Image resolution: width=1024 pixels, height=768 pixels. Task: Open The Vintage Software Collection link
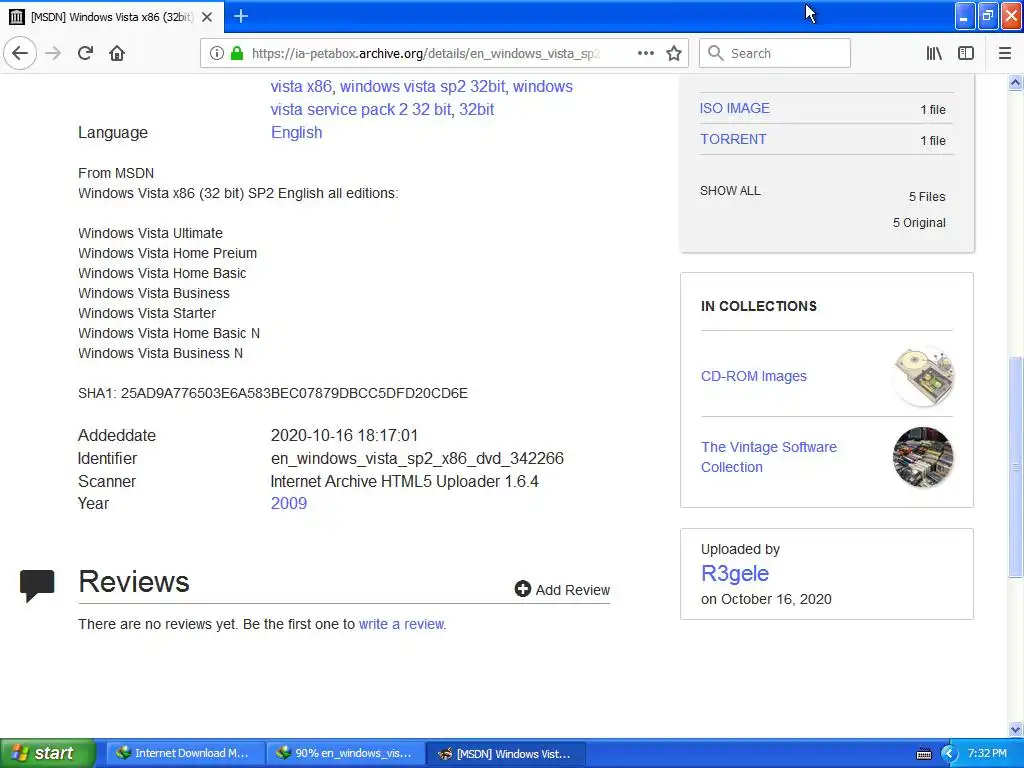coord(769,457)
